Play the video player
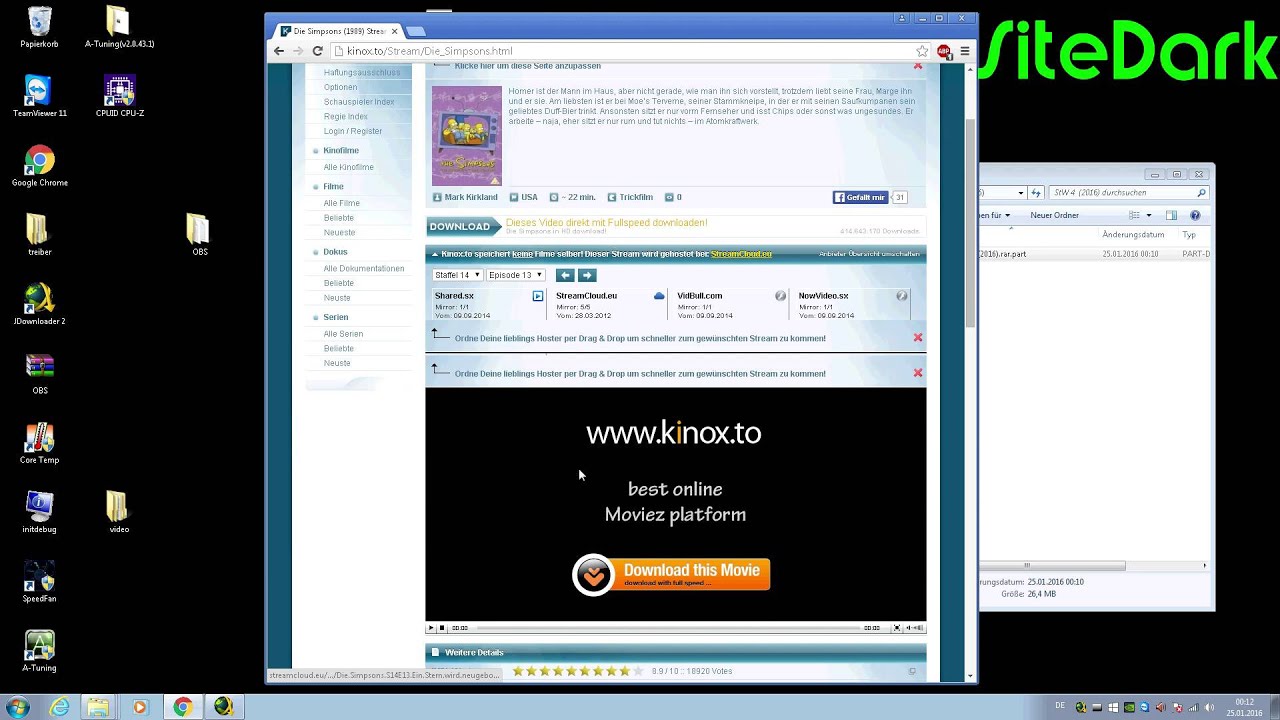This screenshot has height=720, width=1280. pyautogui.click(x=431, y=628)
